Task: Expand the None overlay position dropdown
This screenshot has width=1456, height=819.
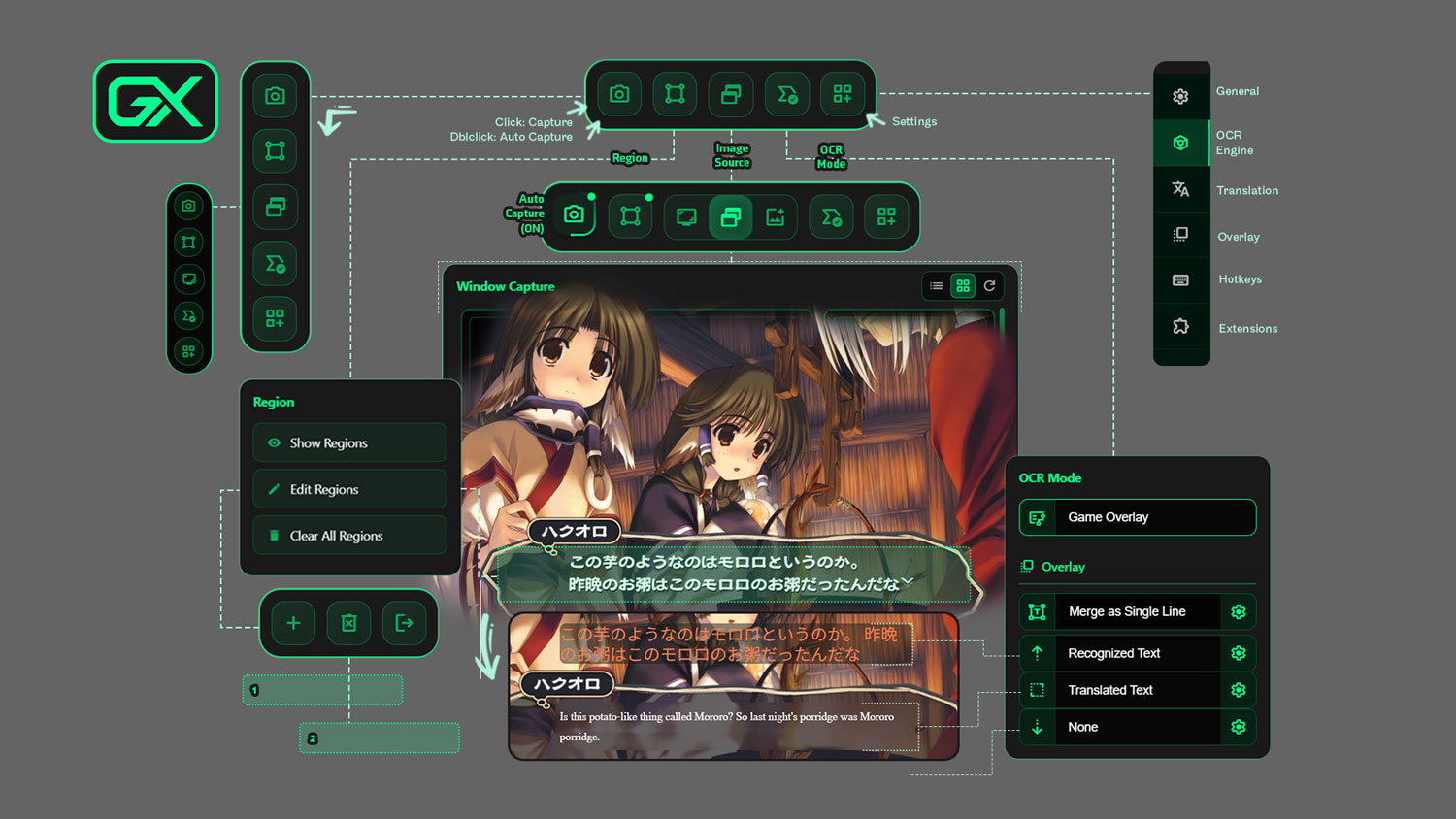Action: 1136,727
